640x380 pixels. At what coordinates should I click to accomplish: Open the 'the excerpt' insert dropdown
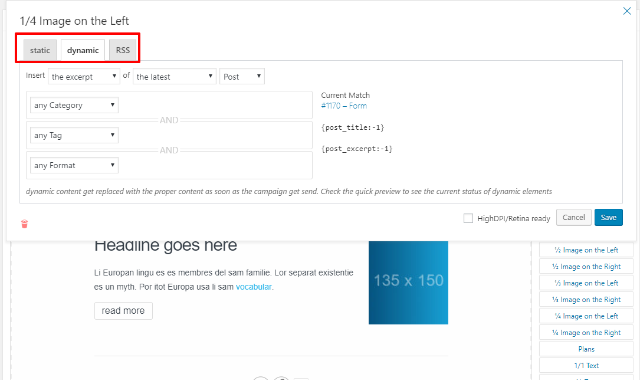(84, 77)
